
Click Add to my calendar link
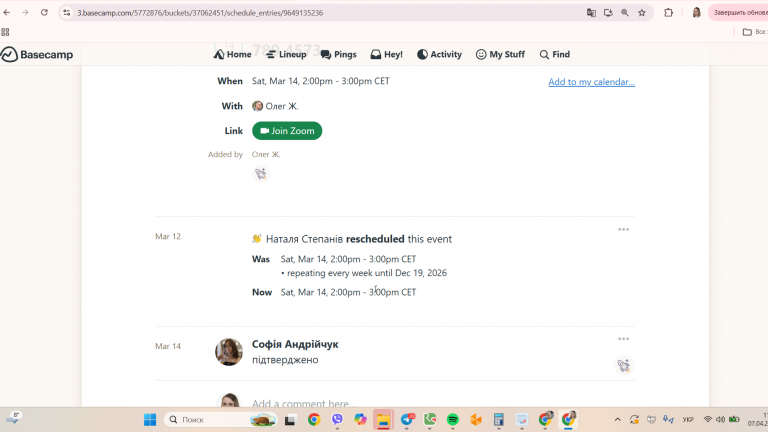[x=591, y=82]
